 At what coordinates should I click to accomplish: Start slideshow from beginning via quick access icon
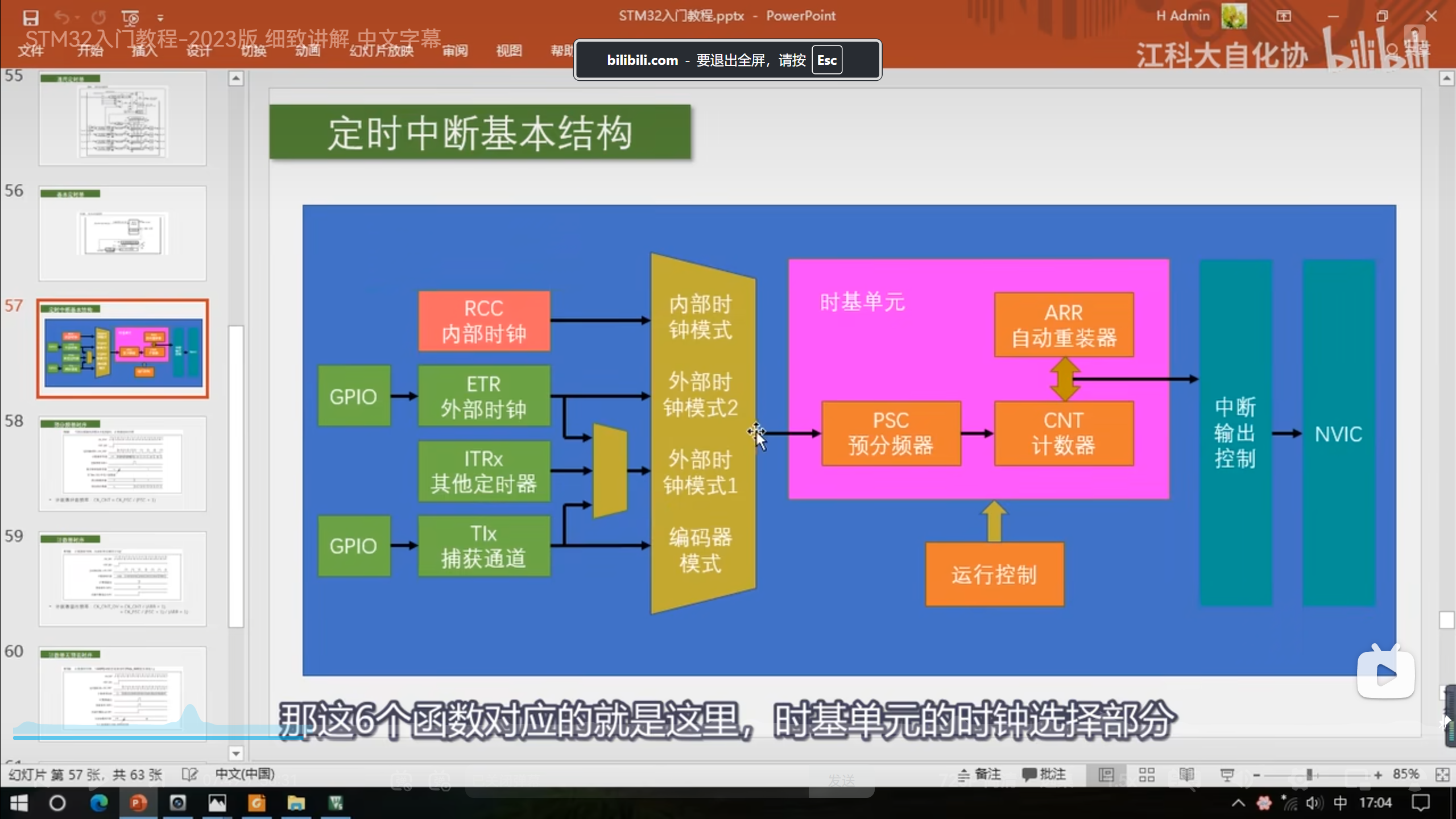[130, 18]
